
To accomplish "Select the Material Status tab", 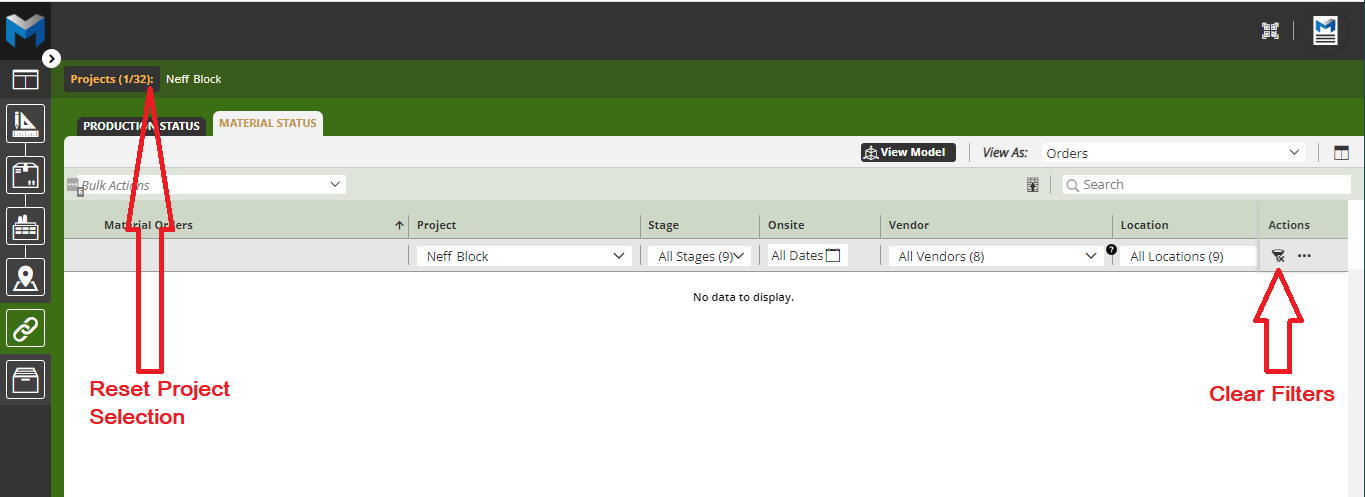I will click(268, 124).
